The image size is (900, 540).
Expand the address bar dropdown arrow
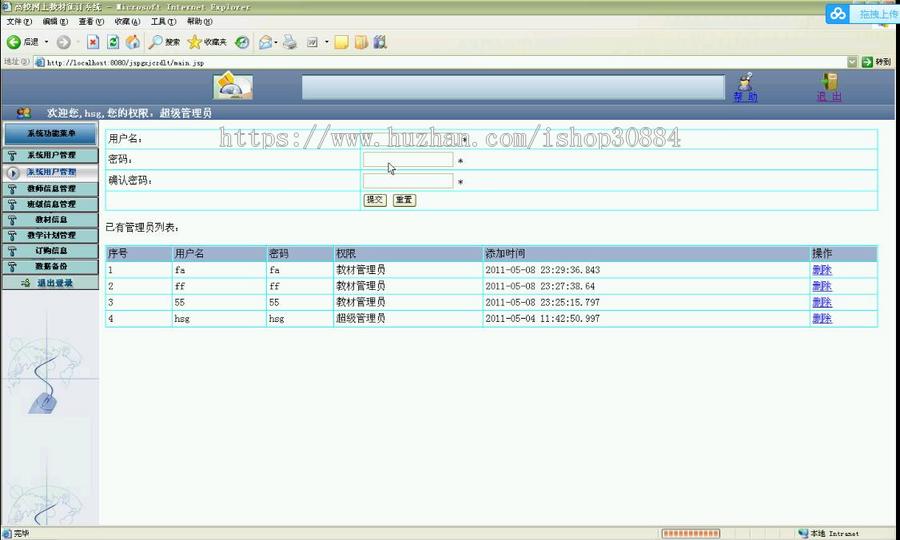pyautogui.click(x=852, y=62)
